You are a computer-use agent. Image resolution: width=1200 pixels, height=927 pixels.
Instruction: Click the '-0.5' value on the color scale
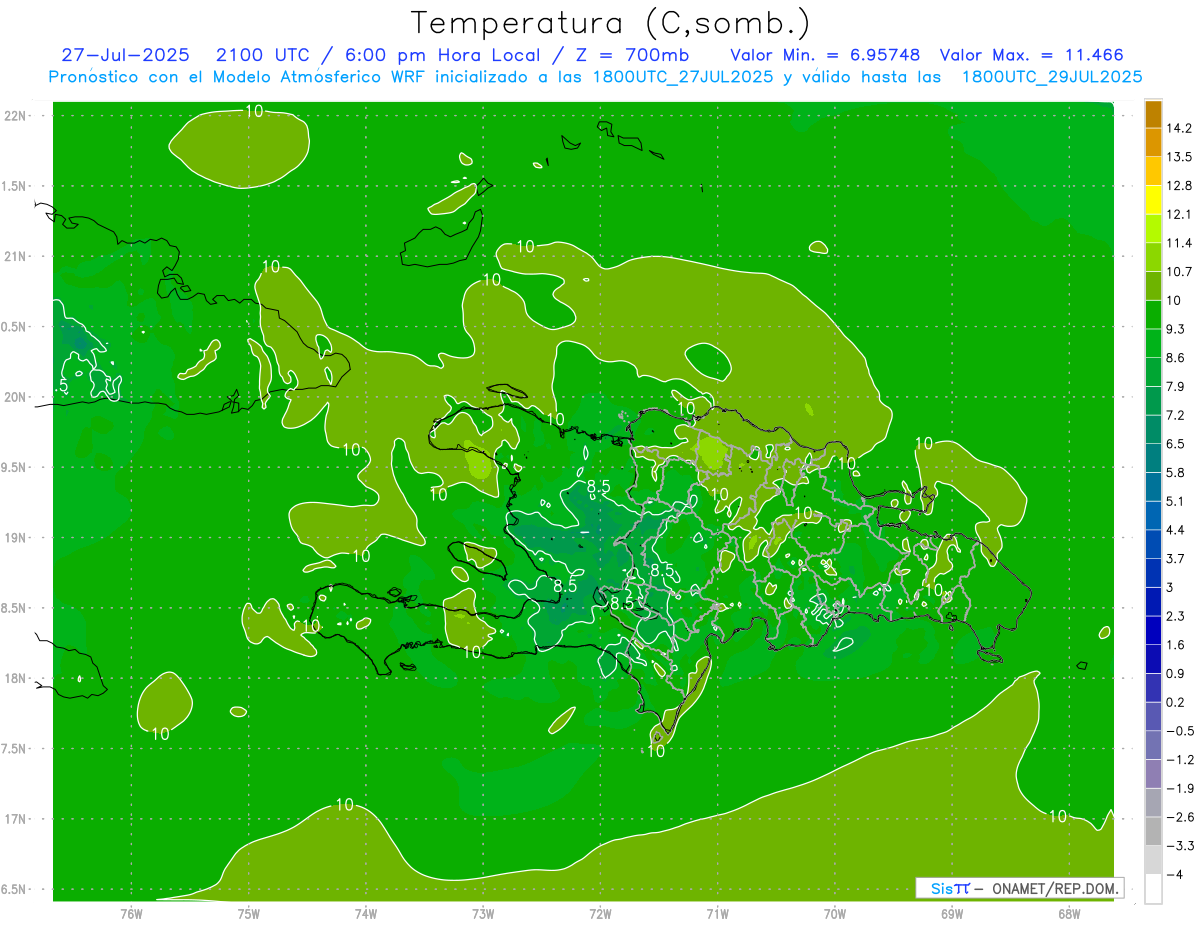pos(1179,731)
